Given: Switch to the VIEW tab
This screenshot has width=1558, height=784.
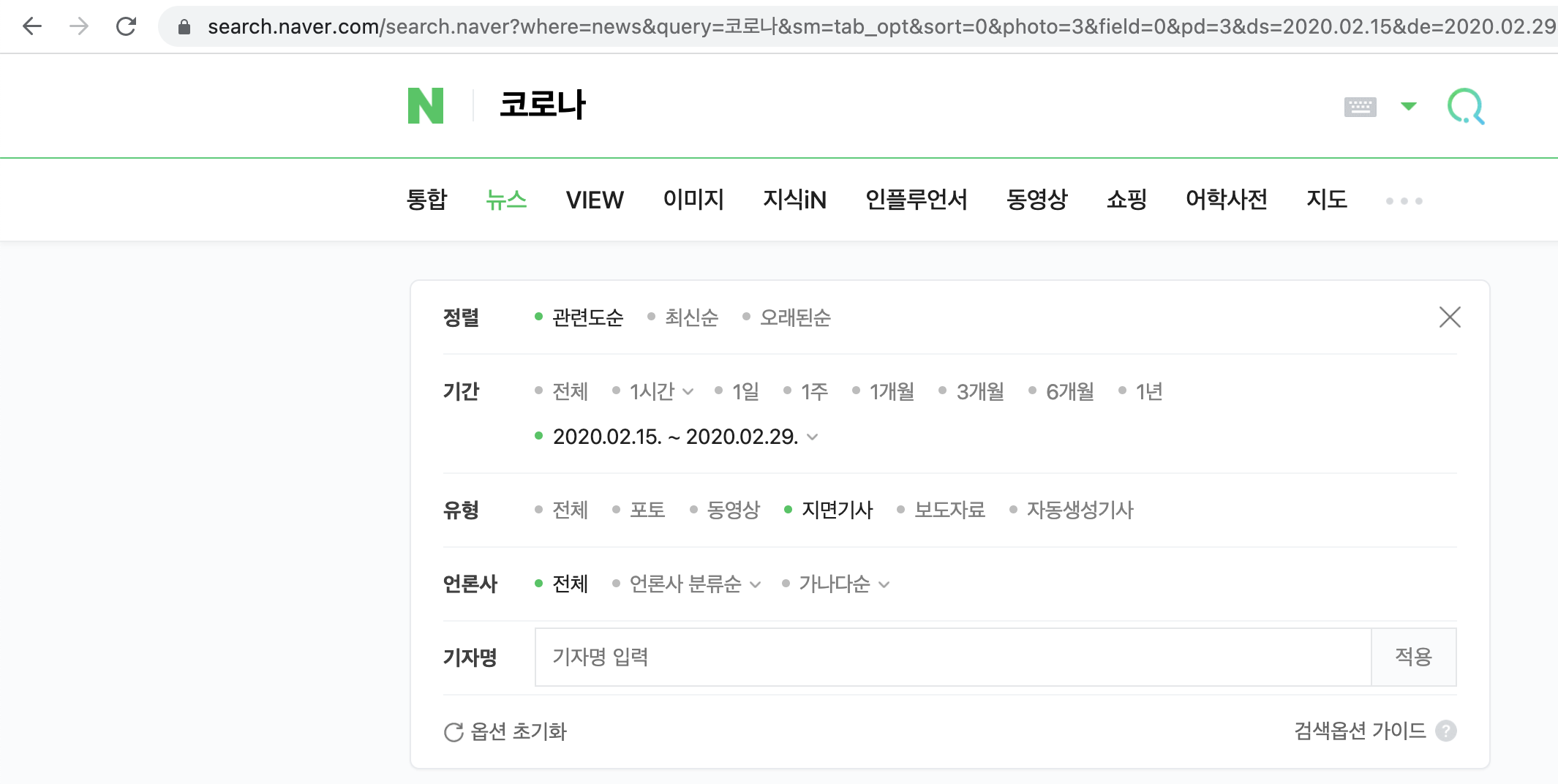Looking at the screenshot, I should point(595,200).
